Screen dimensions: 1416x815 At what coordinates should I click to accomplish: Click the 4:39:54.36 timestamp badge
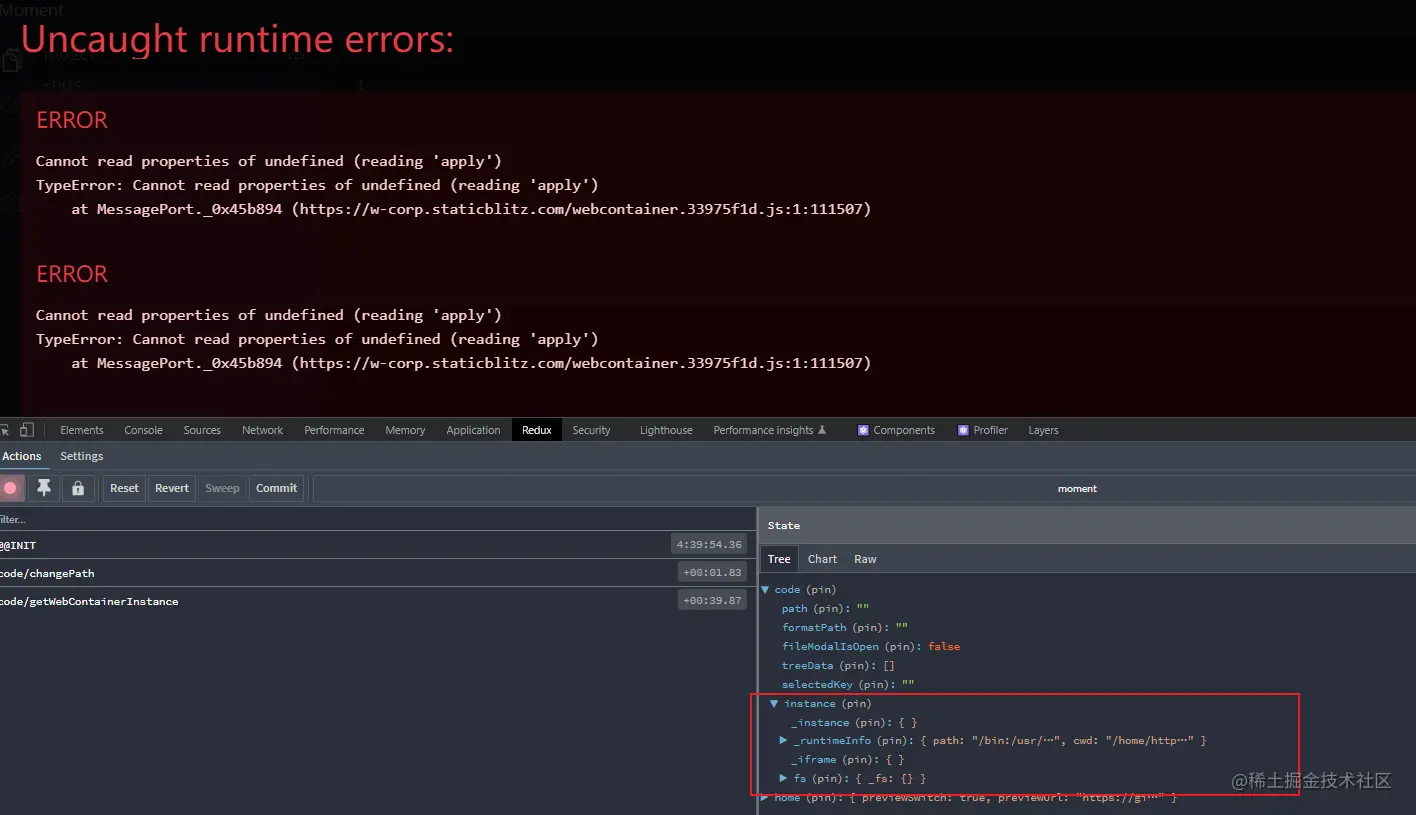(x=709, y=545)
